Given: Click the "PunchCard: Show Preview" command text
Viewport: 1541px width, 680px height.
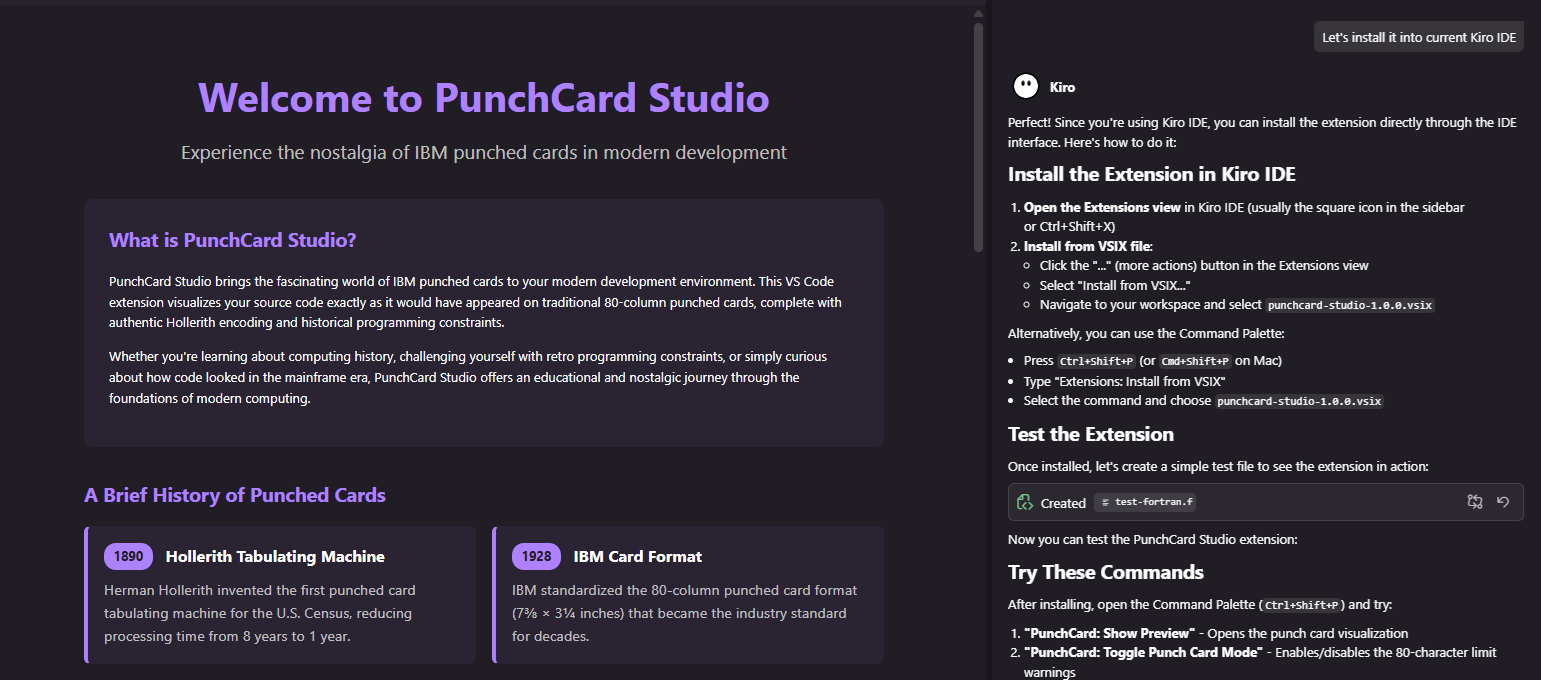Looking at the screenshot, I should tap(1110, 633).
